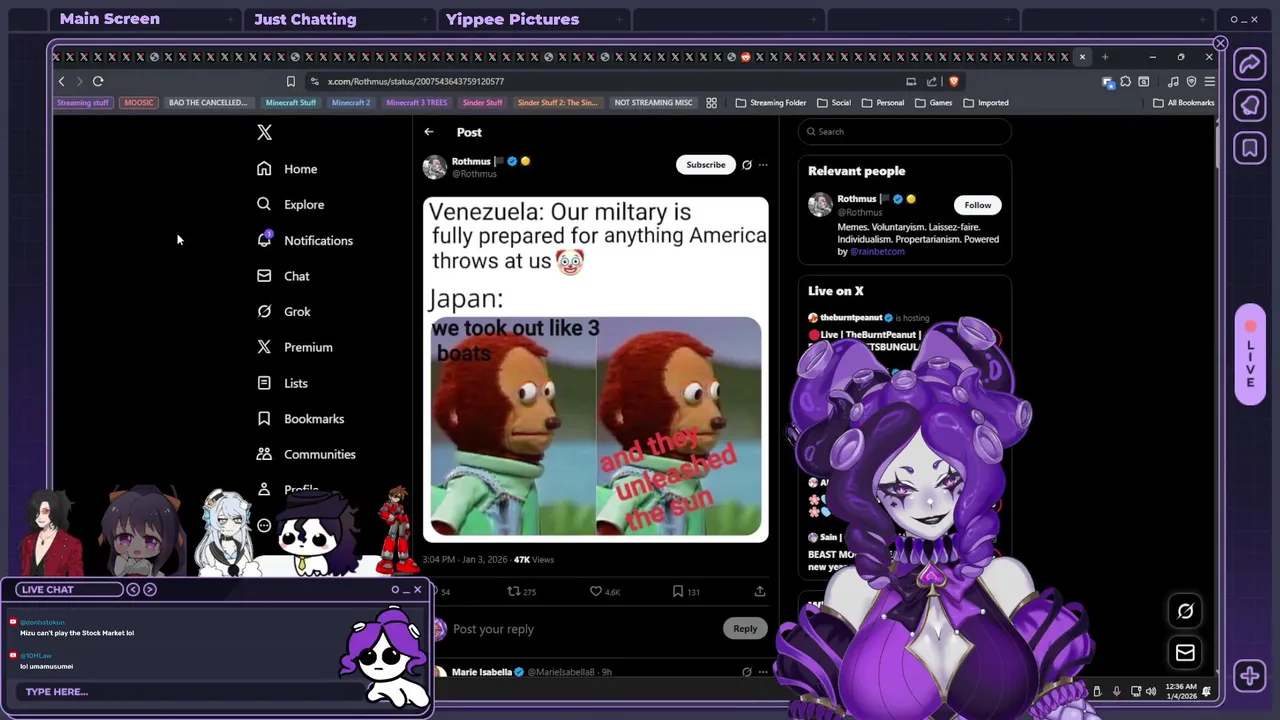The height and width of the screenshot is (720, 1280).
Task: Open Premium in X sidebar
Action: tap(294, 347)
